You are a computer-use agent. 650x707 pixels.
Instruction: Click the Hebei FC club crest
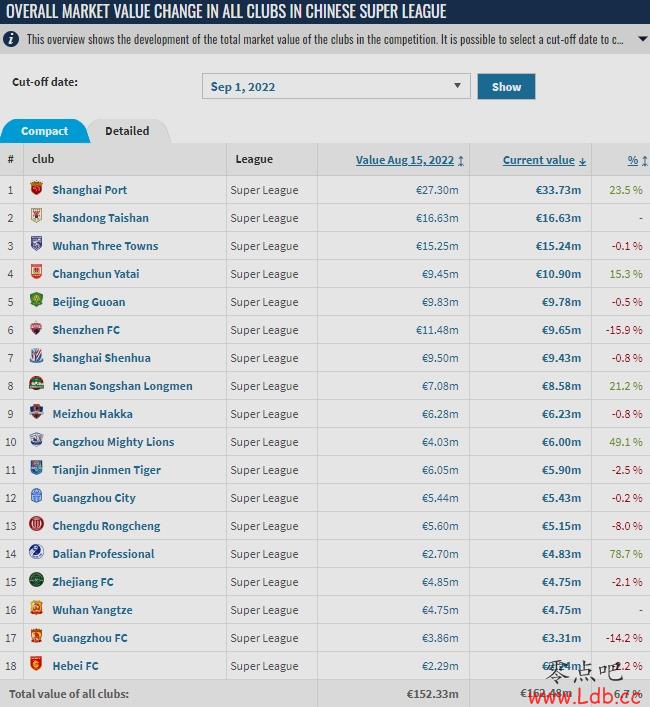click(x=37, y=664)
